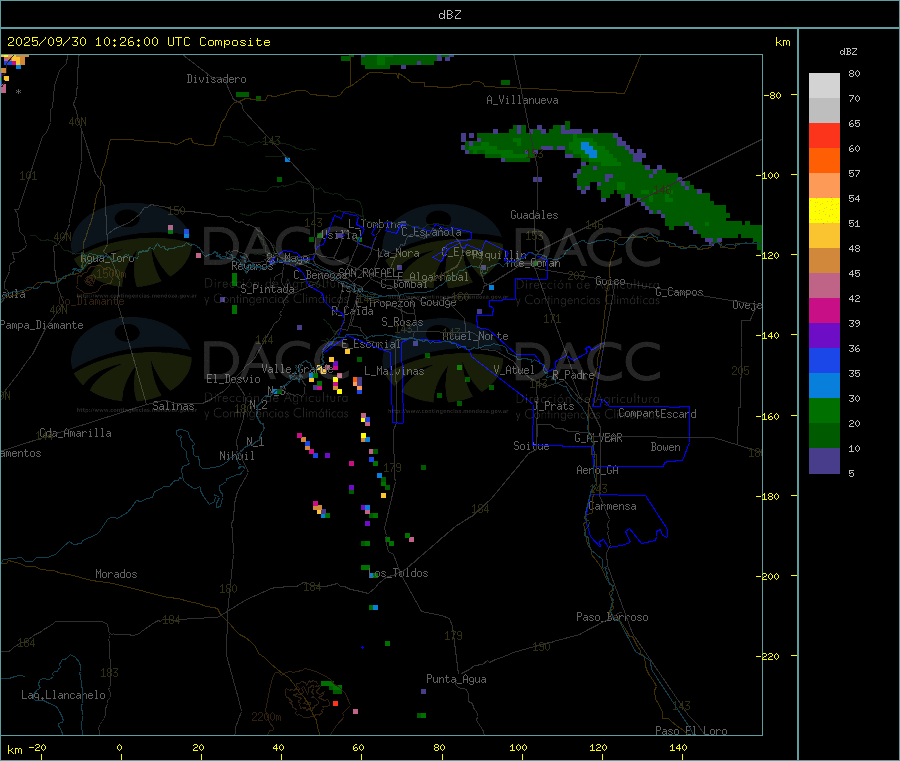The width and height of the screenshot is (900, 761).
Task: Select the pink 42 dBZ legend swatch
Action: coord(824,286)
